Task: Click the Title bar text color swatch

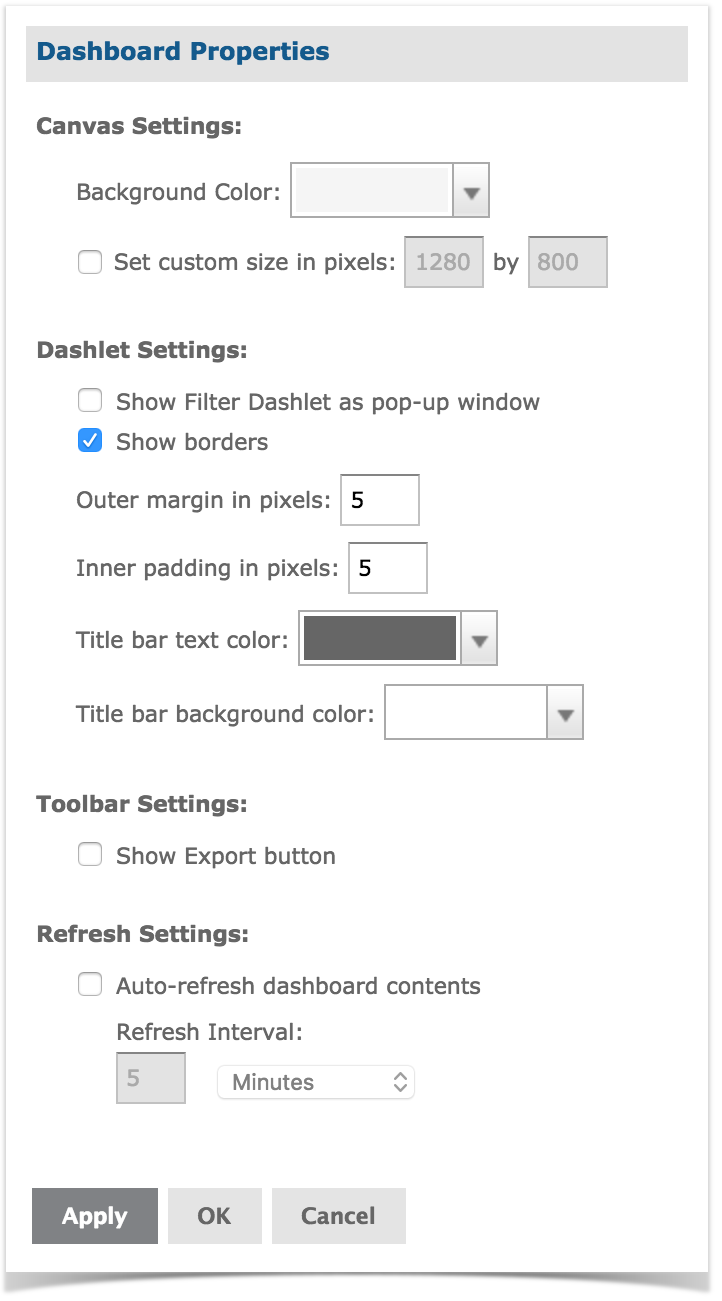Action: click(x=380, y=638)
